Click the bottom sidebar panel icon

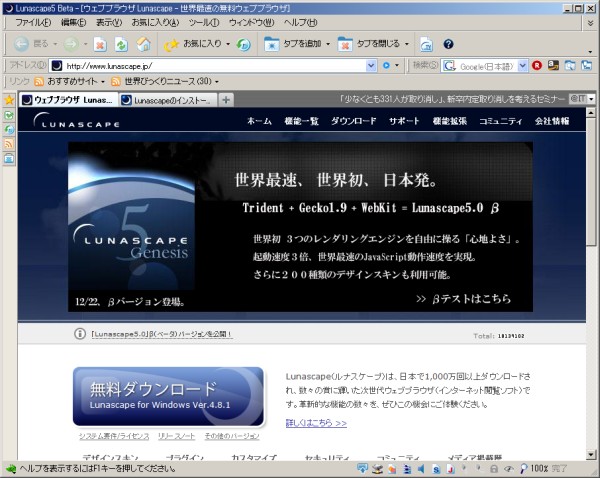[9, 158]
